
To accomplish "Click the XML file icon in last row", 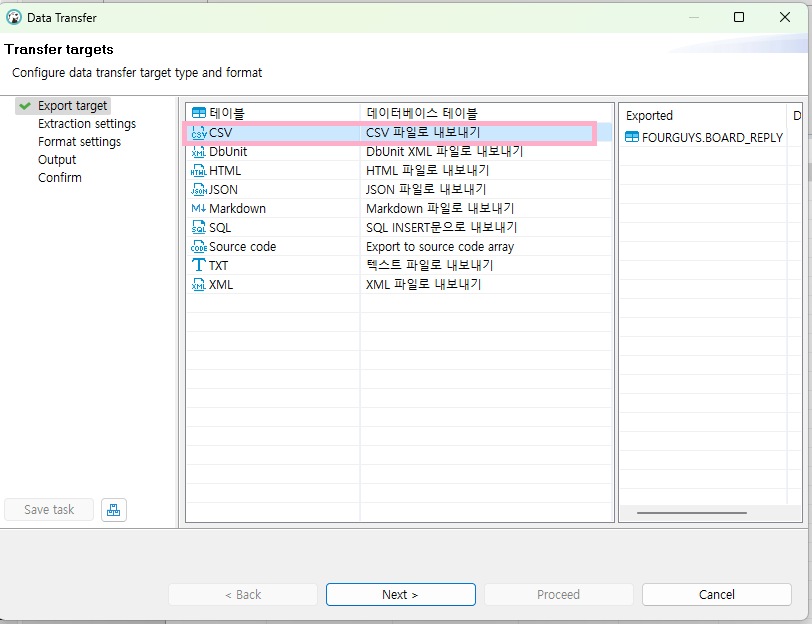I will 199,284.
